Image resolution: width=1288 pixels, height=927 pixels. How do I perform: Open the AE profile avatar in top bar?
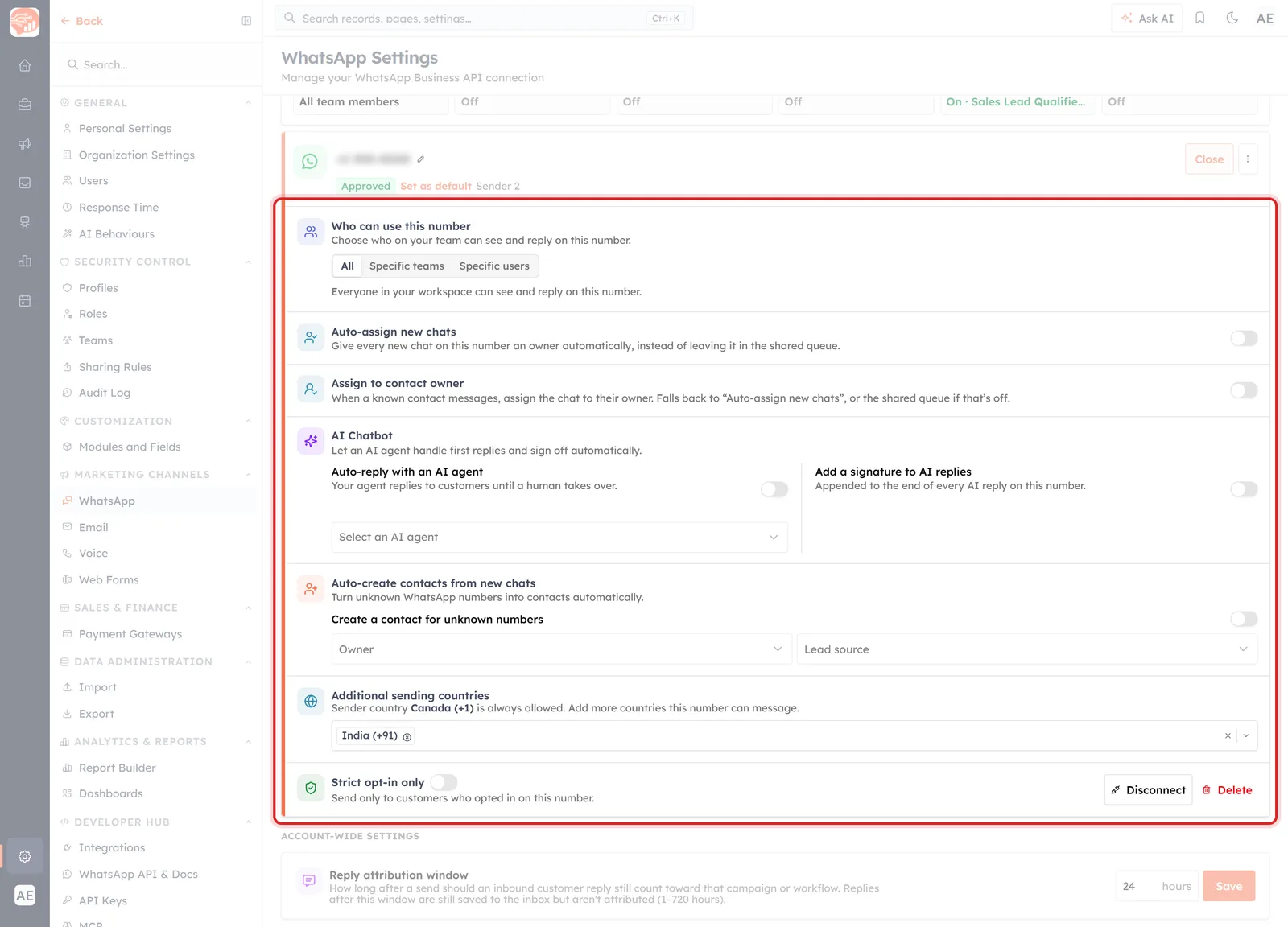point(1265,18)
